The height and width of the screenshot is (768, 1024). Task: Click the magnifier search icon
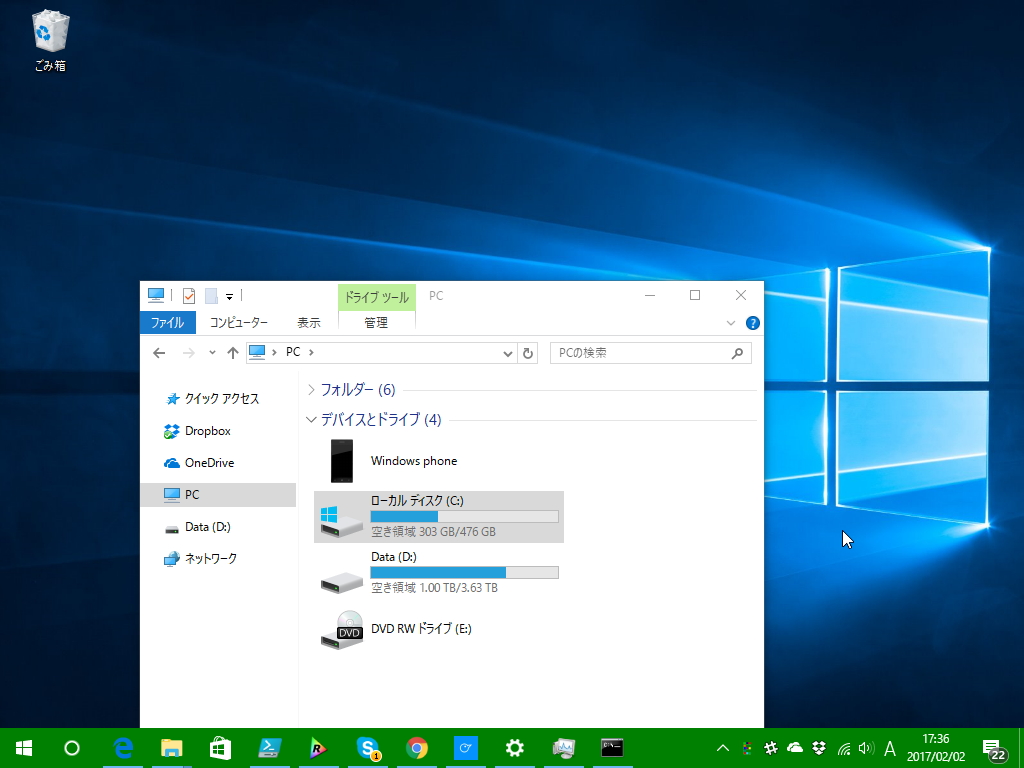[x=737, y=353]
